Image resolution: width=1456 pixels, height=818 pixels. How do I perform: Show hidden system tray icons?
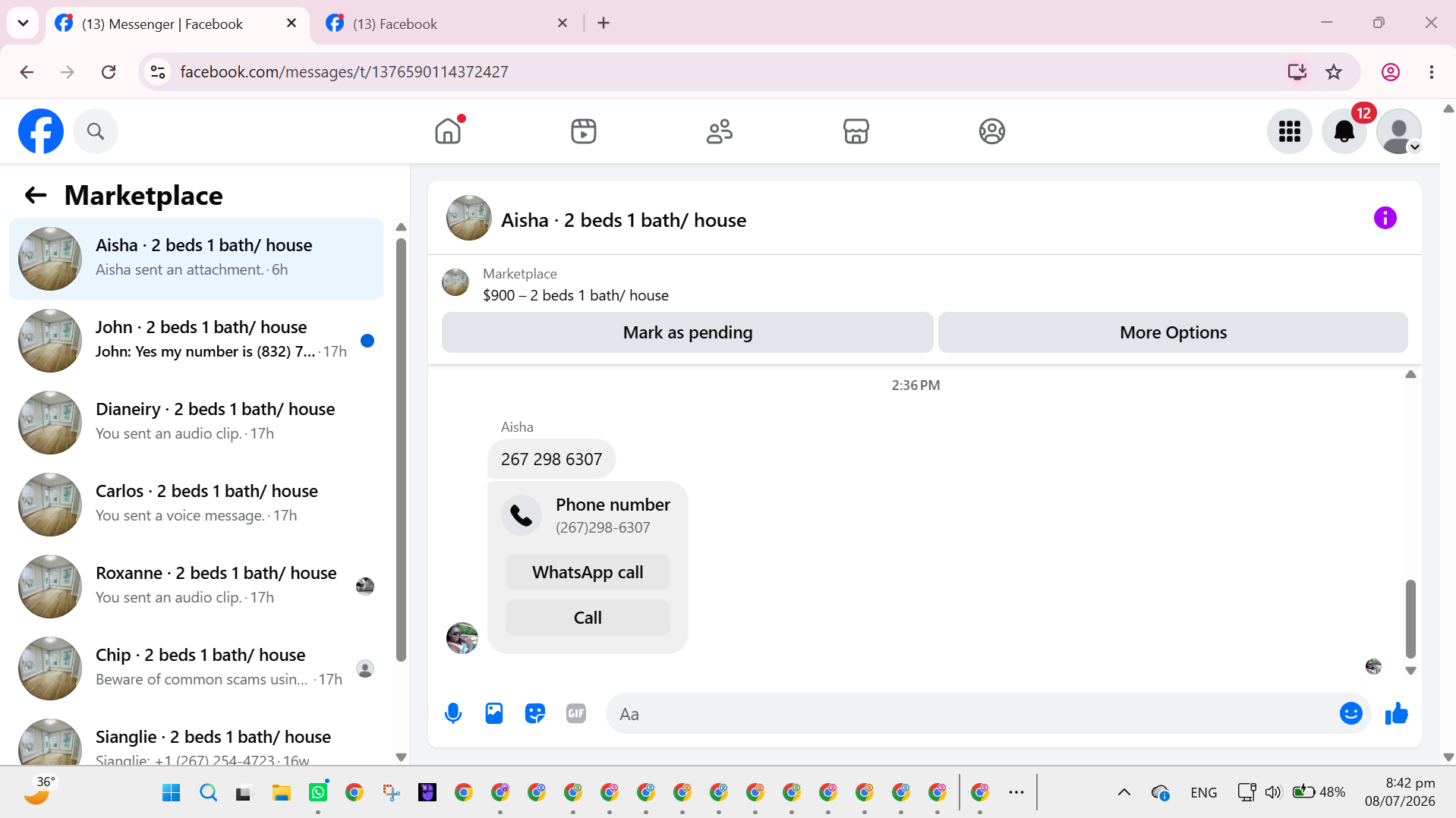[x=1124, y=792]
